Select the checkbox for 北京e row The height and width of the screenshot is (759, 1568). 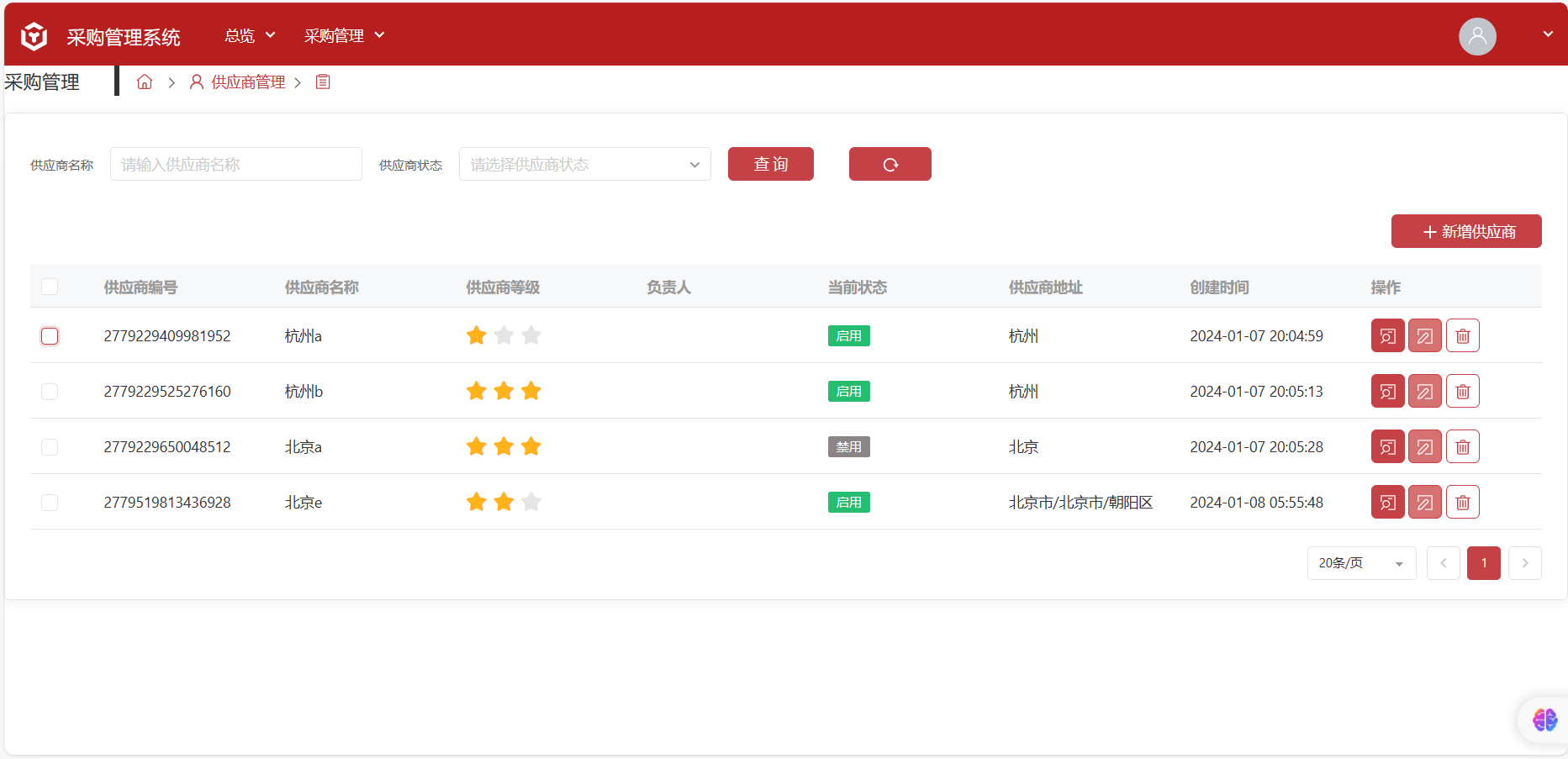point(50,503)
